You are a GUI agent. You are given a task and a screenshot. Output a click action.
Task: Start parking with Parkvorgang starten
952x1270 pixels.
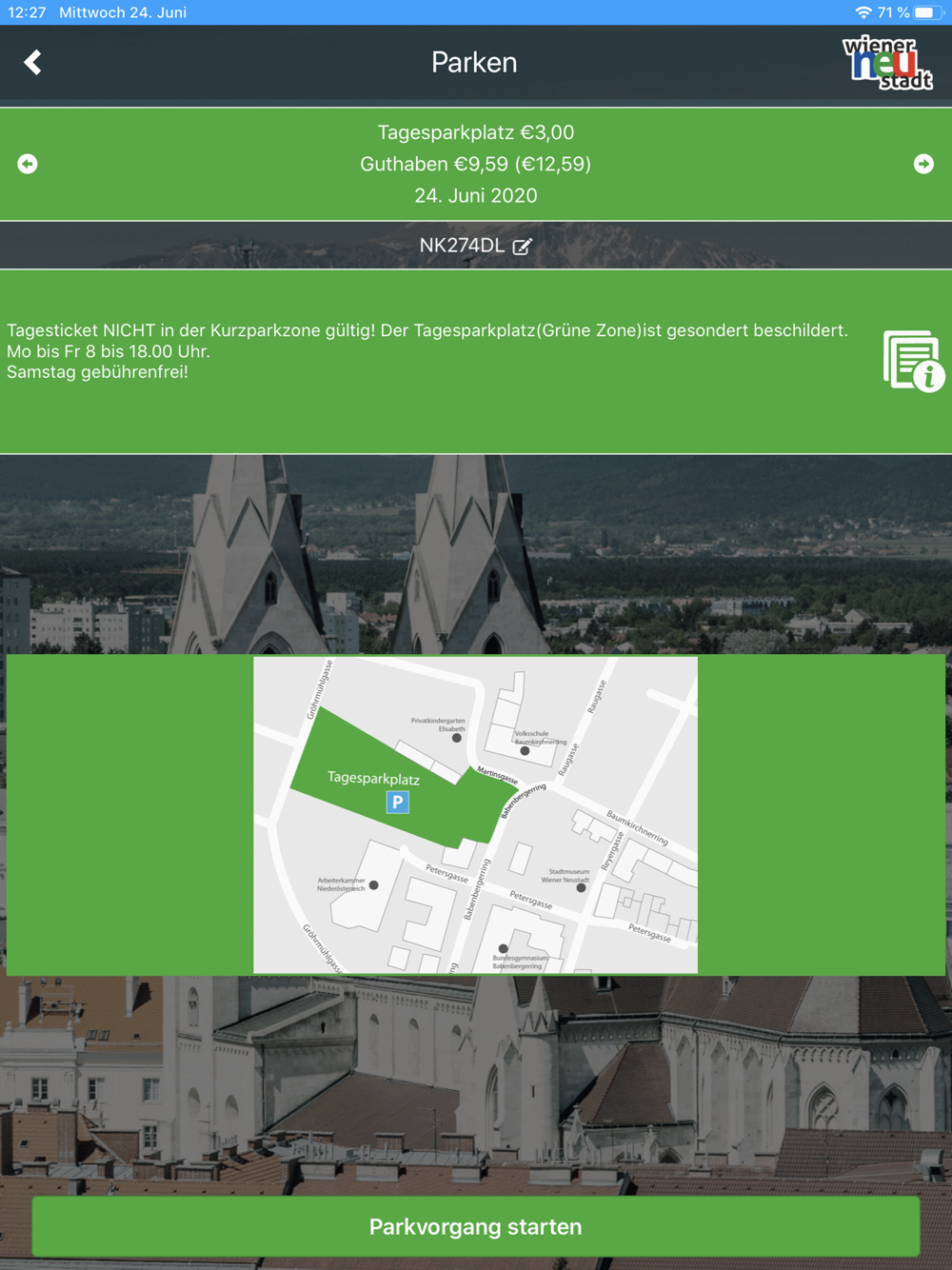pyautogui.click(x=476, y=1226)
